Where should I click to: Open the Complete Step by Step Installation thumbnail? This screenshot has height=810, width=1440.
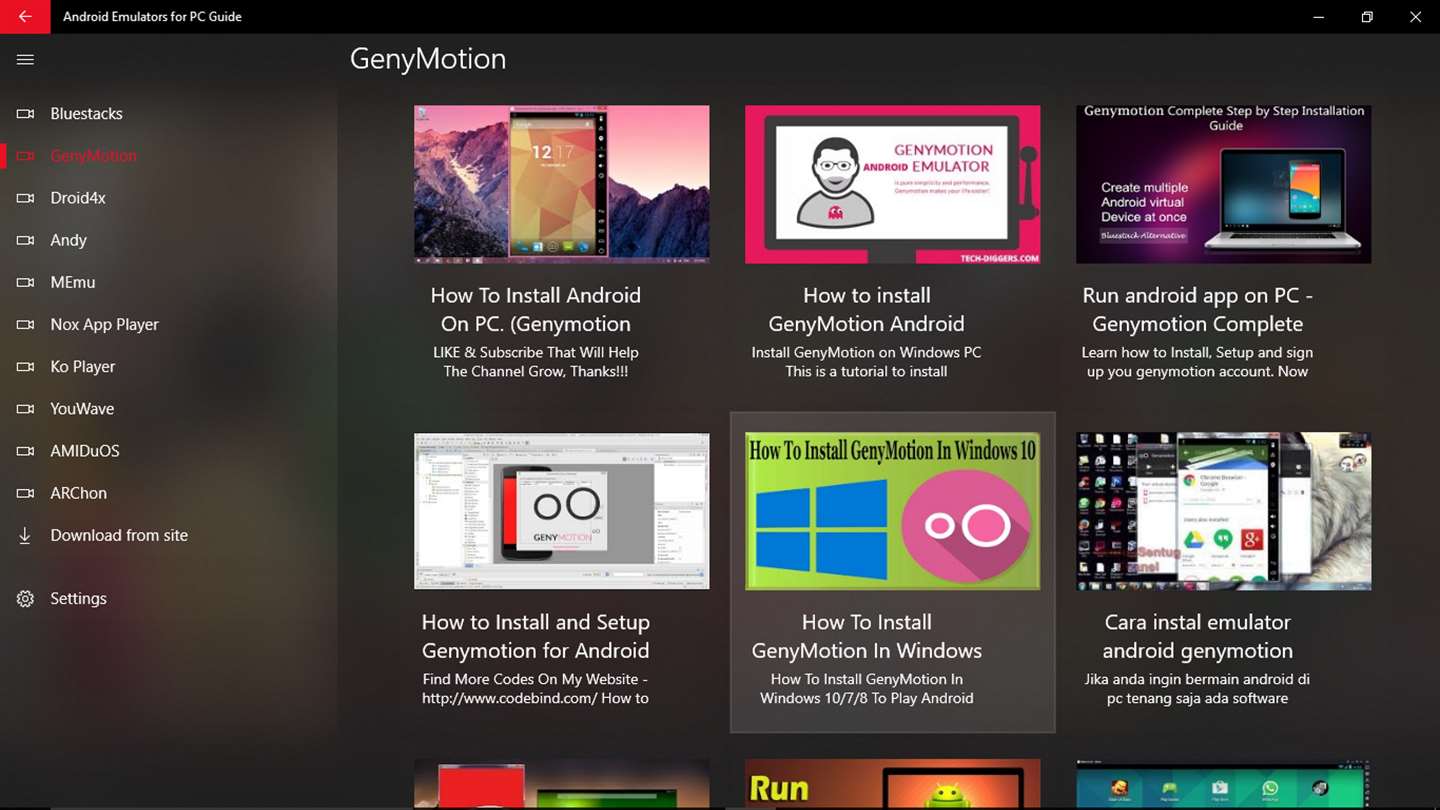click(x=1223, y=184)
